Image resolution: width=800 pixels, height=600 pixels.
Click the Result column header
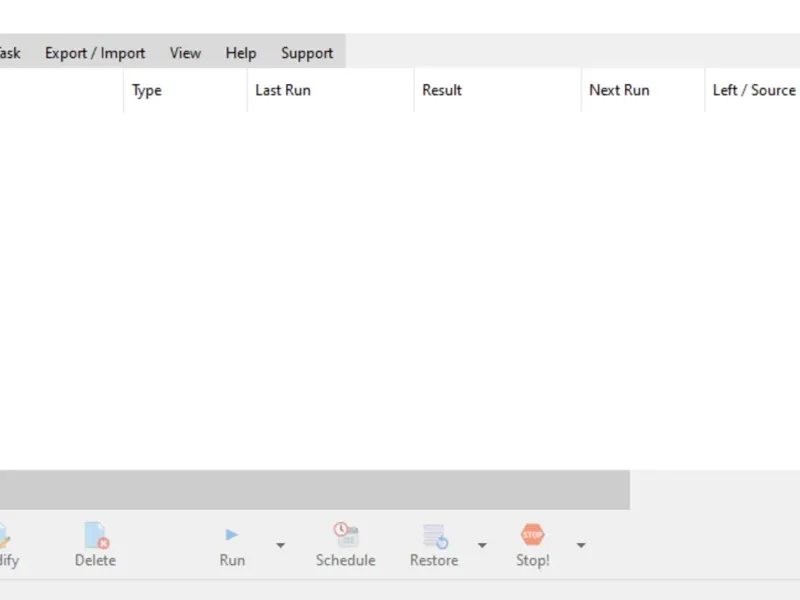(497, 90)
